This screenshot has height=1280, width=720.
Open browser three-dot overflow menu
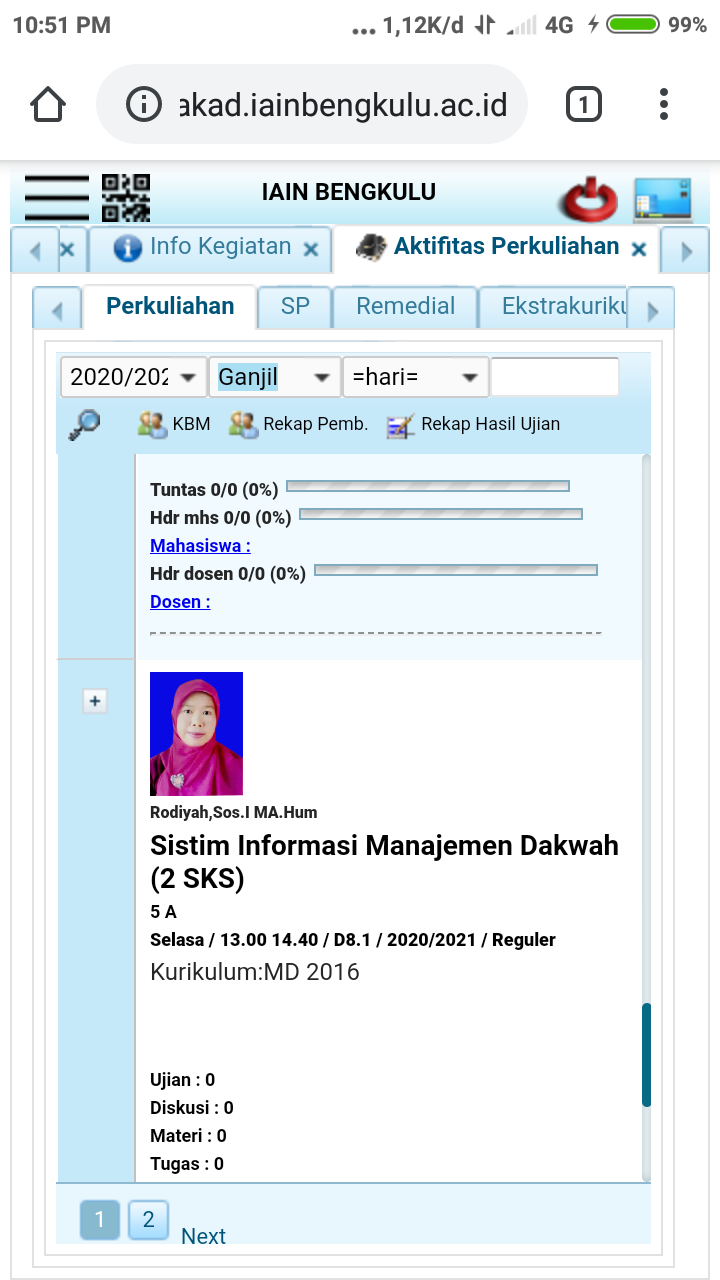(x=664, y=104)
